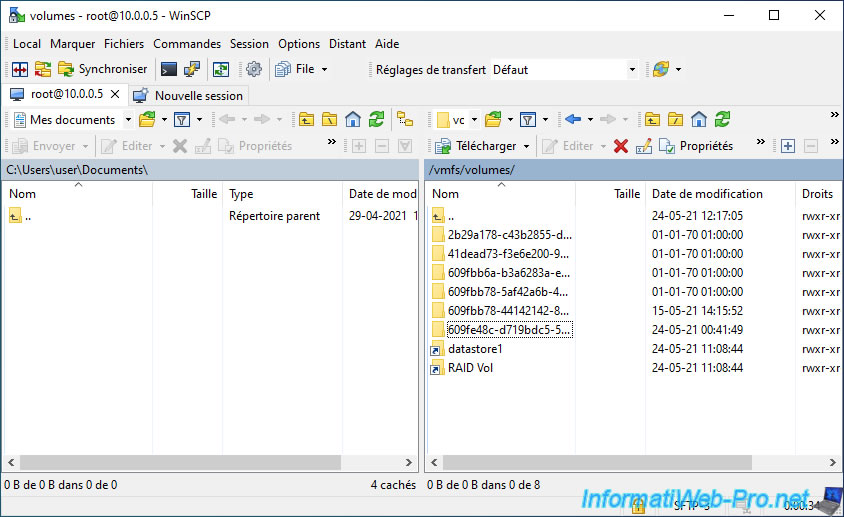Open Fichiers menu
This screenshot has width=844, height=517.
(124, 44)
